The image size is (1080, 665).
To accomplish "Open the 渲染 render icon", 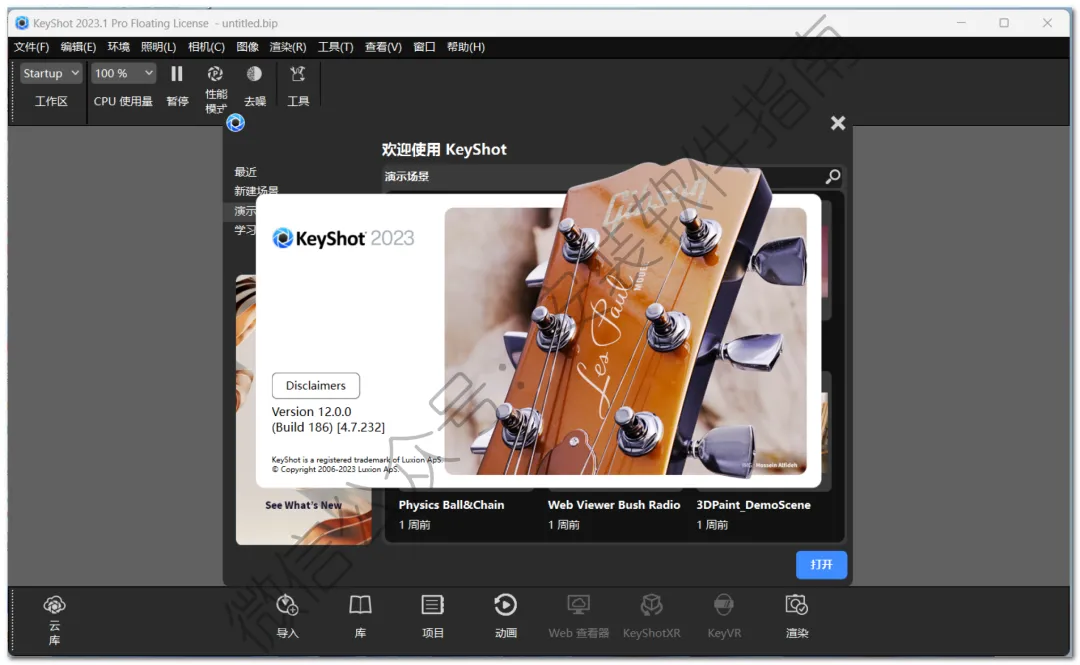I will pos(797,605).
